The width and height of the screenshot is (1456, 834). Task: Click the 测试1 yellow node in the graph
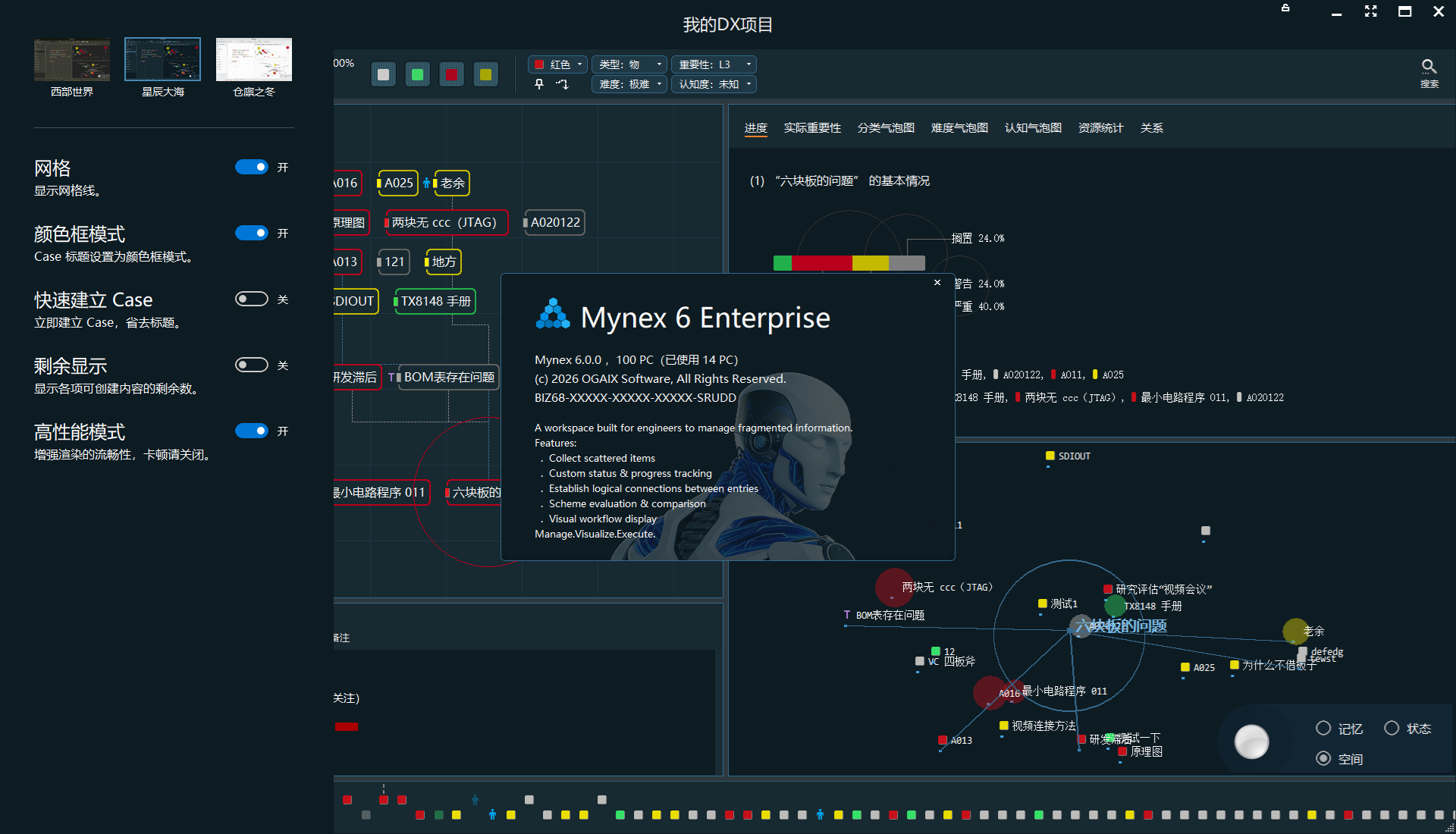pos(1043,604)
